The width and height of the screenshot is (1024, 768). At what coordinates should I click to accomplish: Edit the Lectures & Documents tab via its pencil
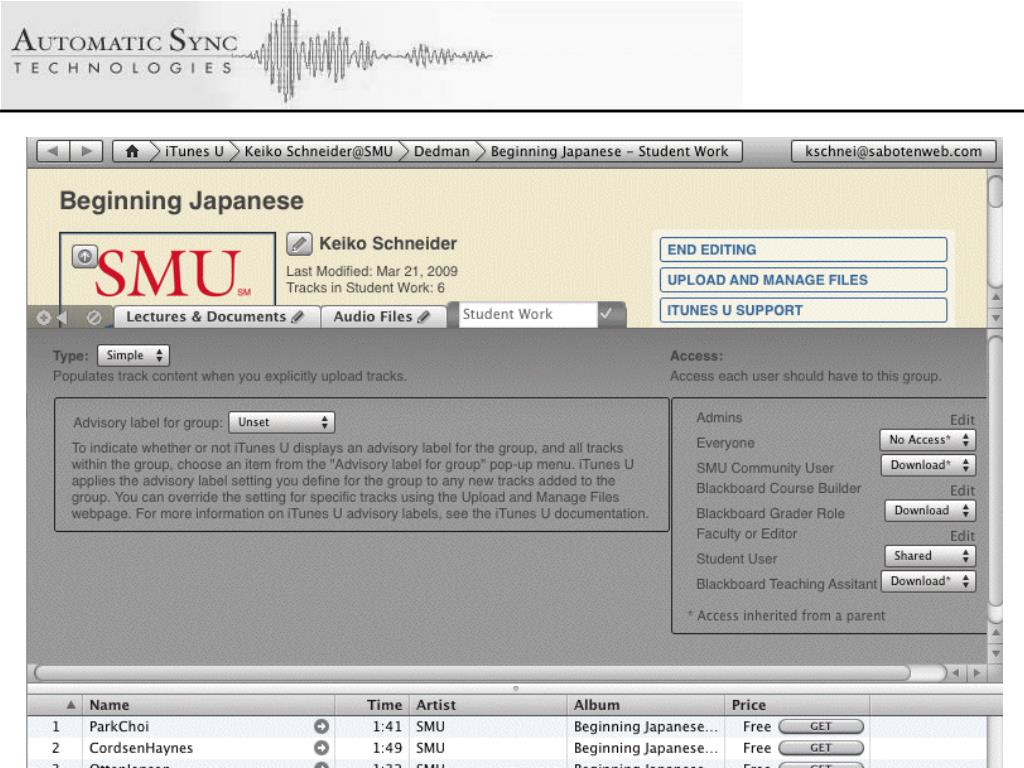tap(298, 317)
